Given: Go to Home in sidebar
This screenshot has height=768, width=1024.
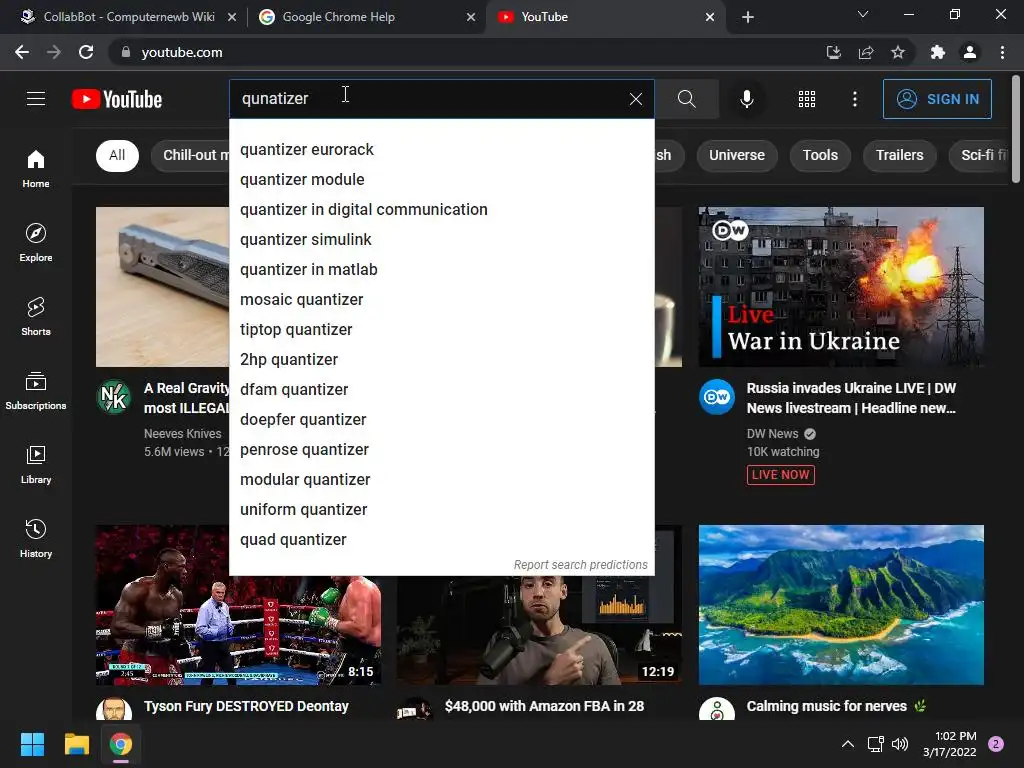Looking at the screenshot, I should [x=36, y=168].
